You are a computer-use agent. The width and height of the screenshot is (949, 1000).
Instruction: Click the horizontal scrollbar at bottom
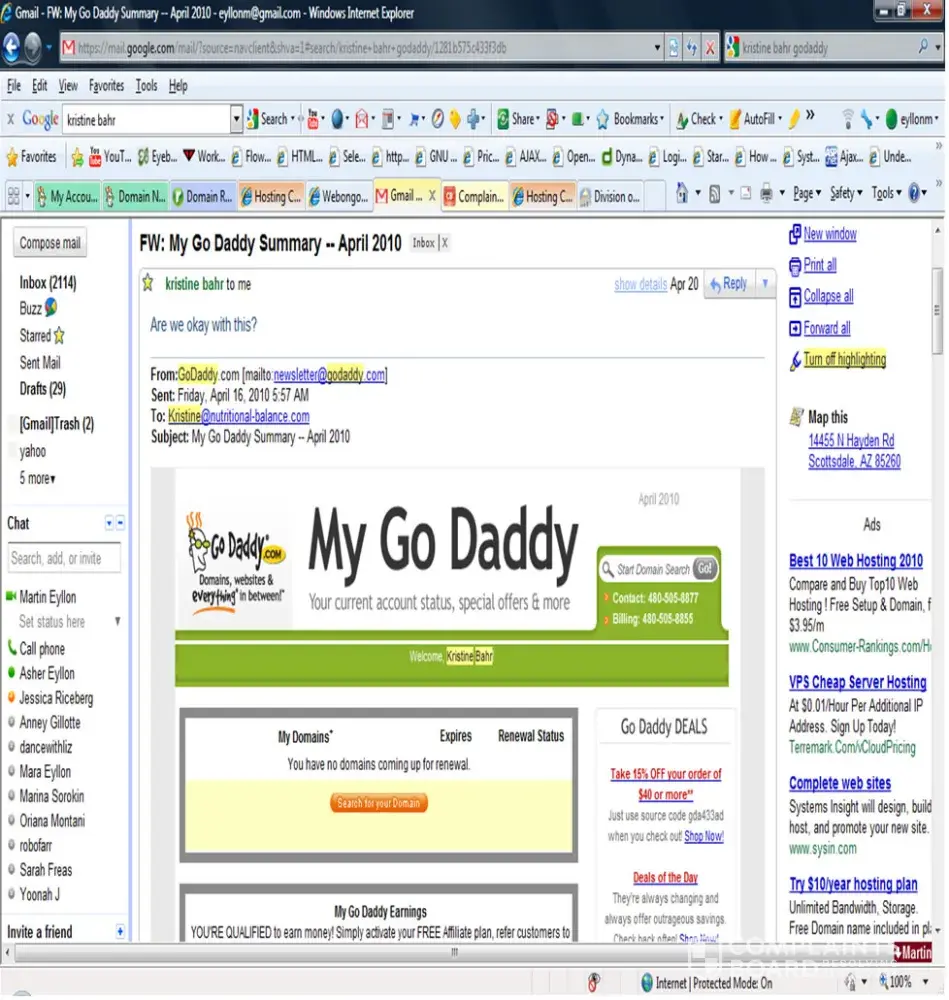pos(454,952)
